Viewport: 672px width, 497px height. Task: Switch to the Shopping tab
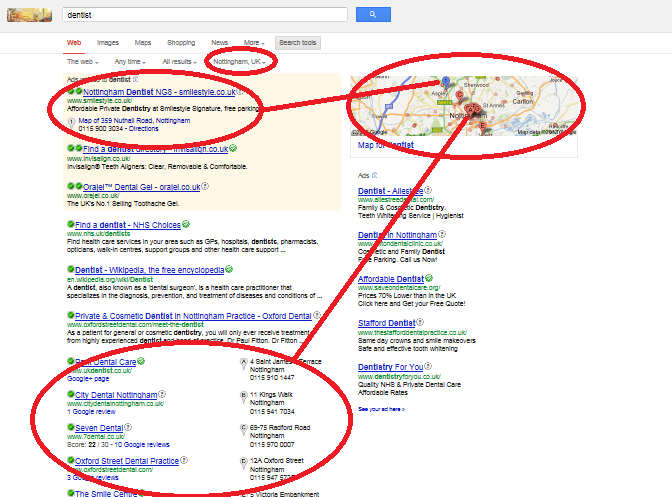click(181, 43)
